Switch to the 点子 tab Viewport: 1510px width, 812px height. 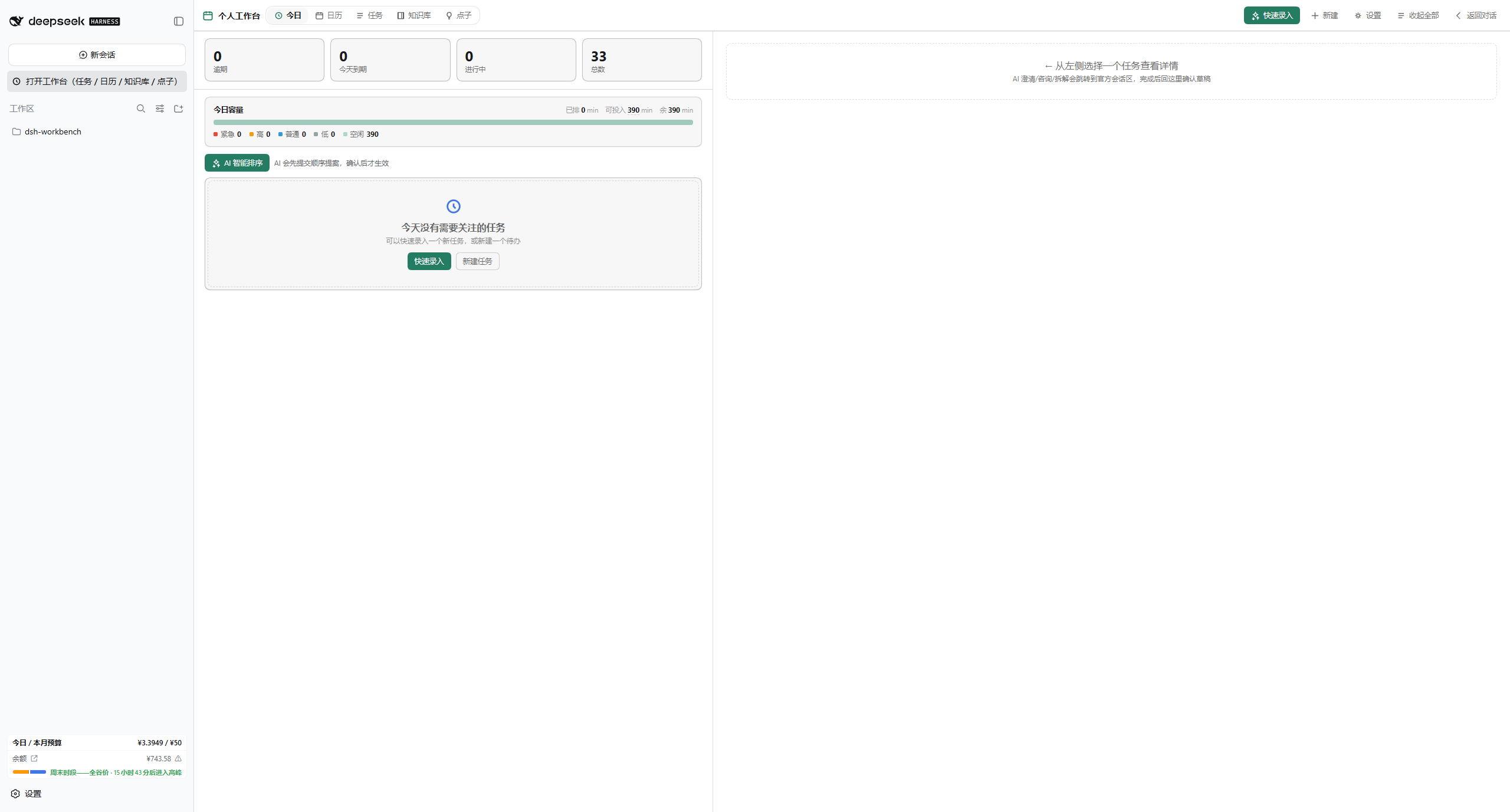(458, 15)
